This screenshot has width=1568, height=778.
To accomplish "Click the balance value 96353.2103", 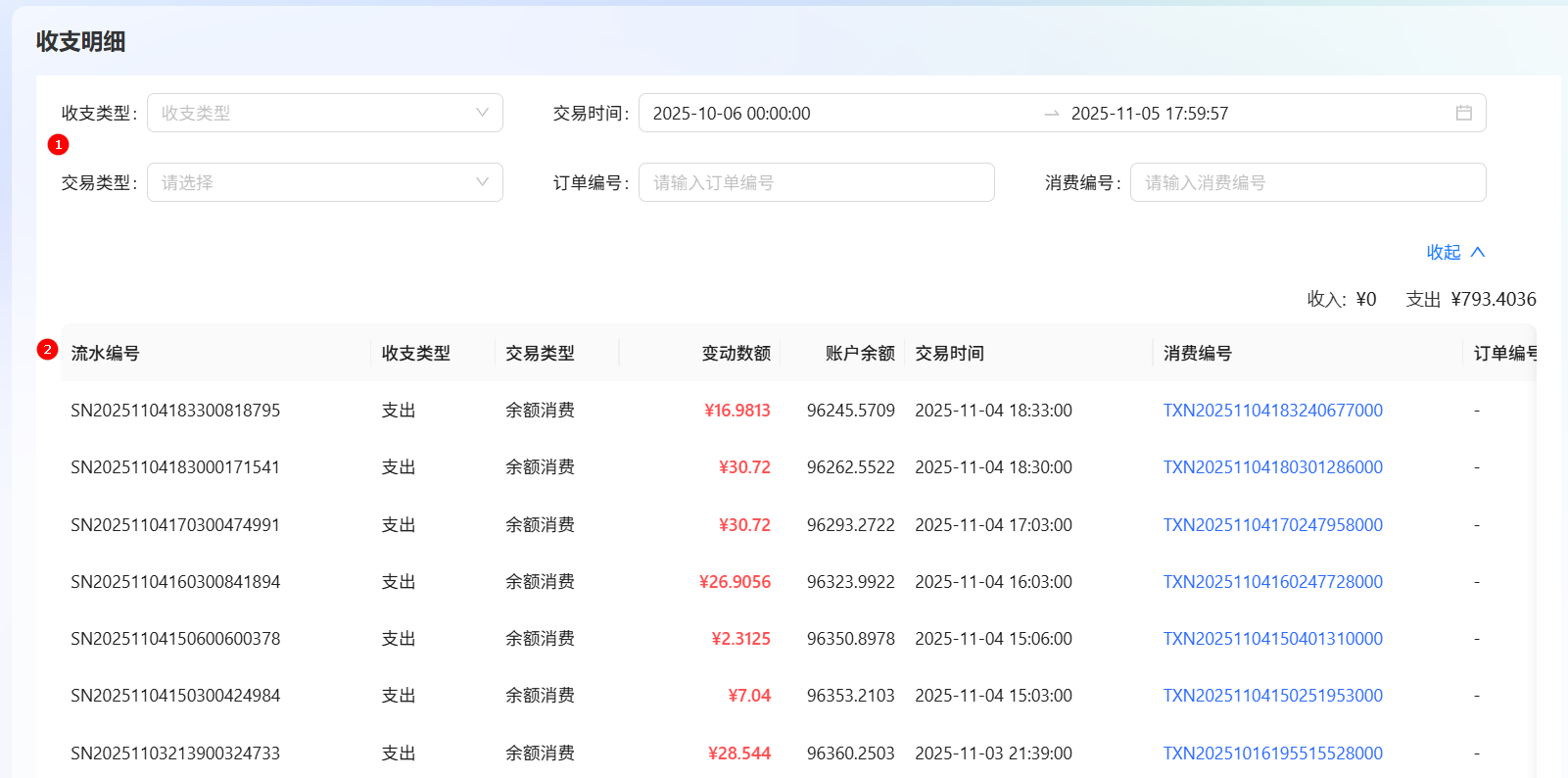I will point(851,696).
